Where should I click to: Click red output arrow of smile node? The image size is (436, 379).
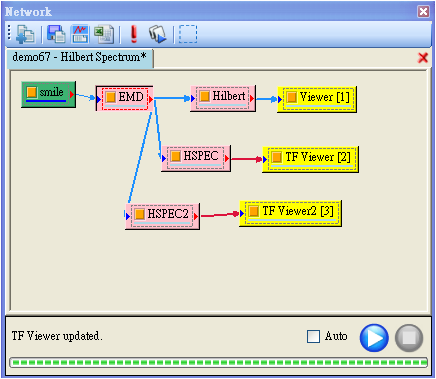point(72,95)
